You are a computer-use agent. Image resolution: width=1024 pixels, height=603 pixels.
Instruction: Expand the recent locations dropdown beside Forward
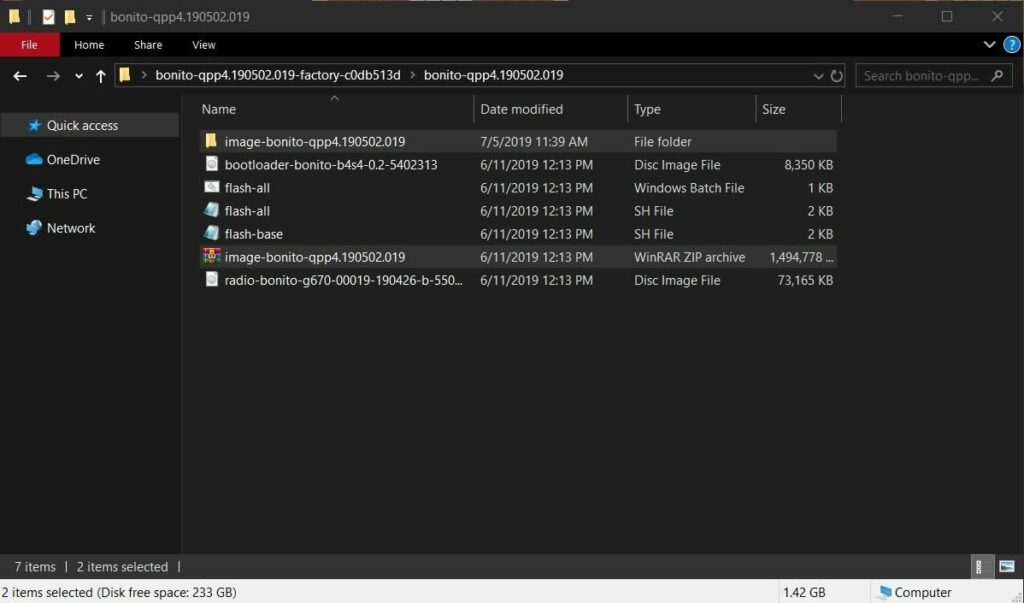pos(77,75)
